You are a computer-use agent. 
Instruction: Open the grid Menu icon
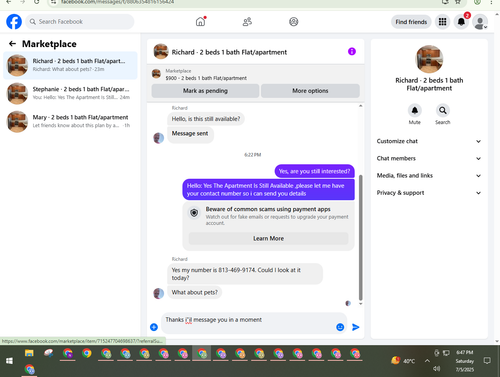coord(442,22)
